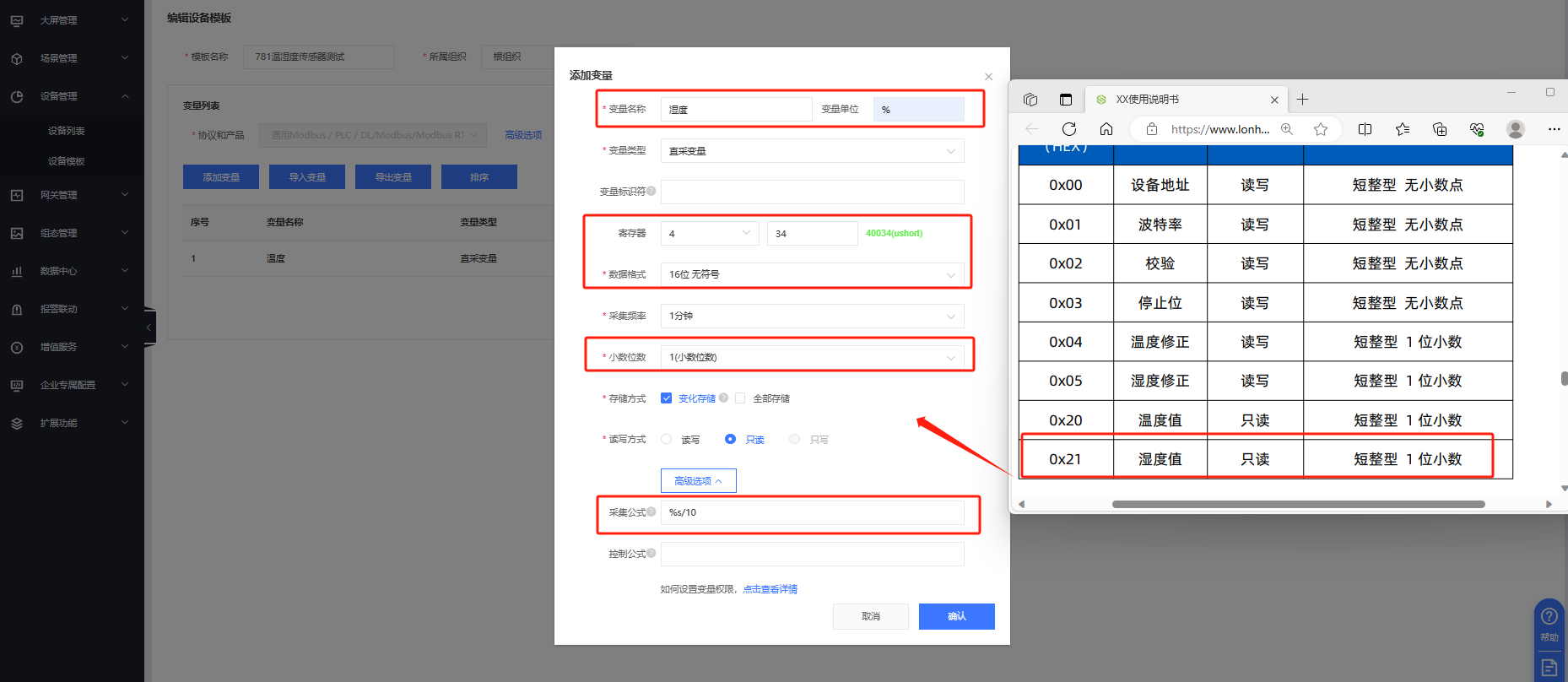Select the 读写 radio button
1568x682 pixels.
[x=667, y=439]
